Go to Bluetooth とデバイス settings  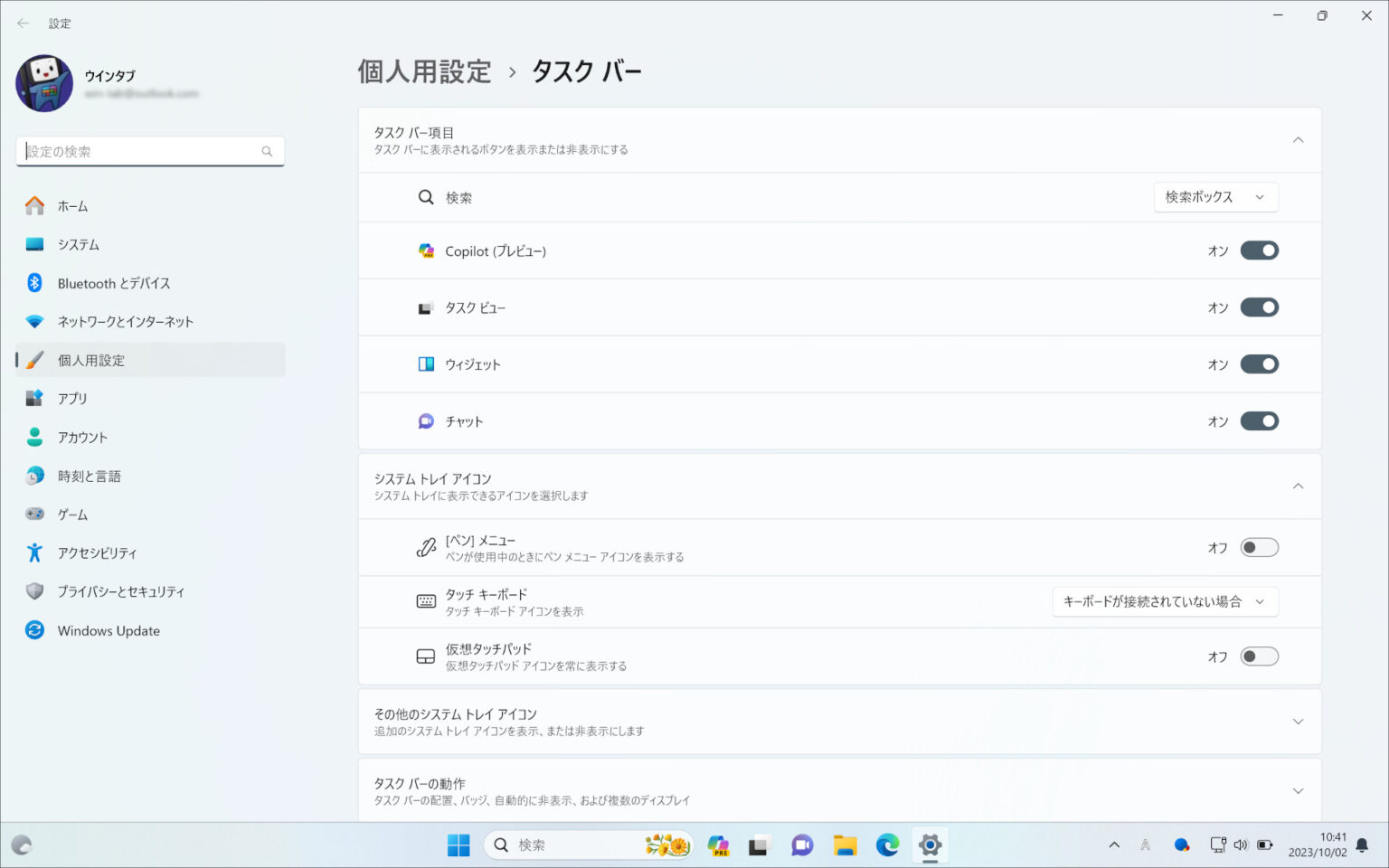point(113,283)
